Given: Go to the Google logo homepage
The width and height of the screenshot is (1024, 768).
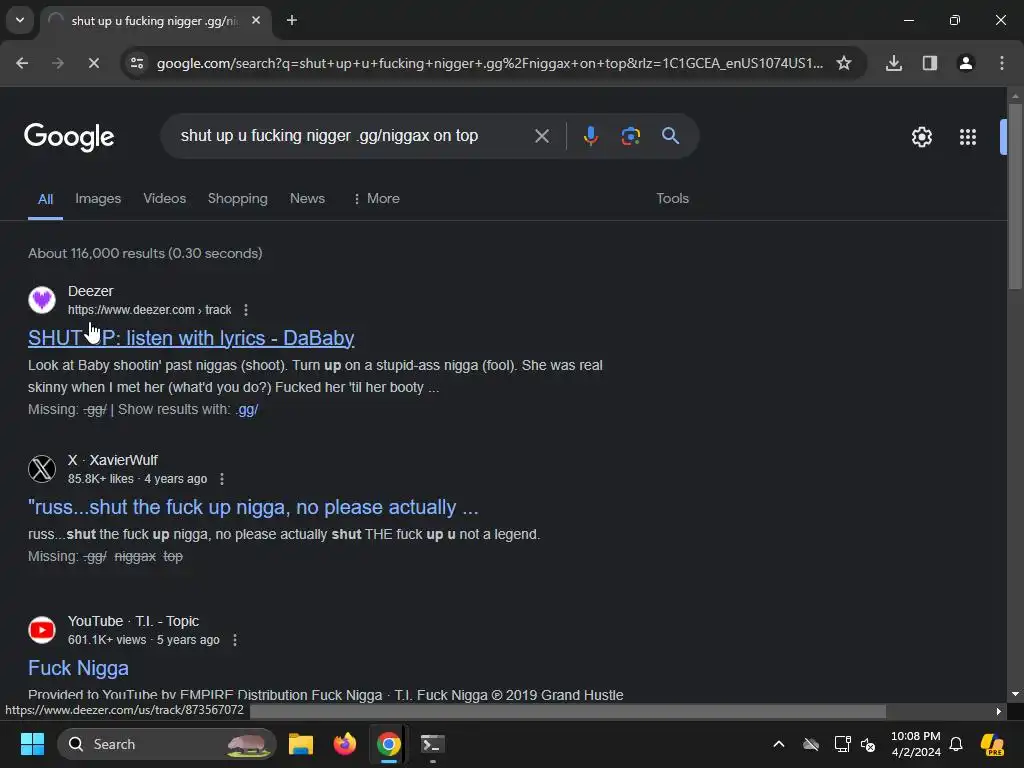Looking at the screenshot, I should [69, 137].
